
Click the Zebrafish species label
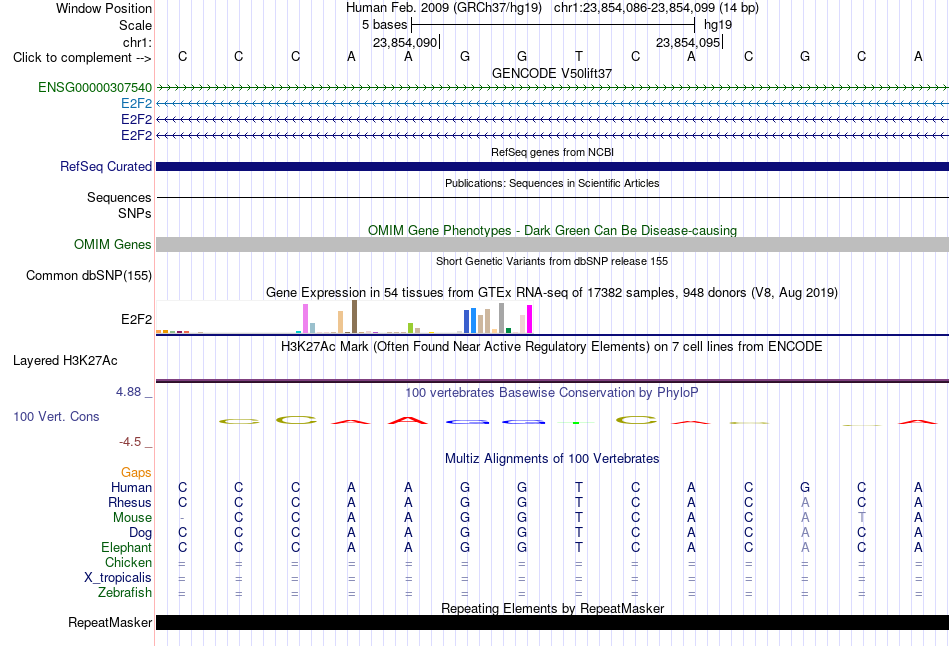(124, 592)
